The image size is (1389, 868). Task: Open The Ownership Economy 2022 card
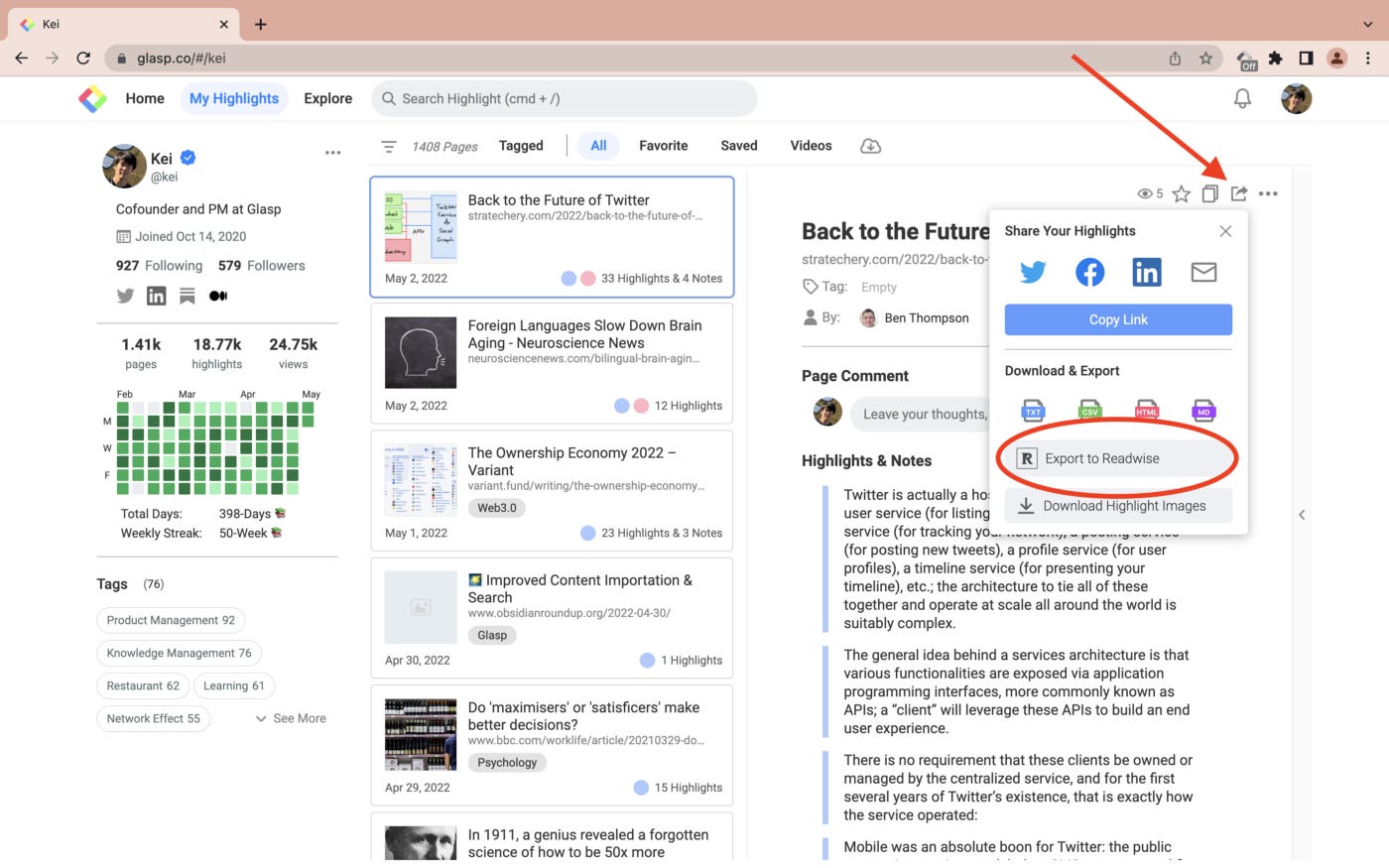click(x=552, y=491)
